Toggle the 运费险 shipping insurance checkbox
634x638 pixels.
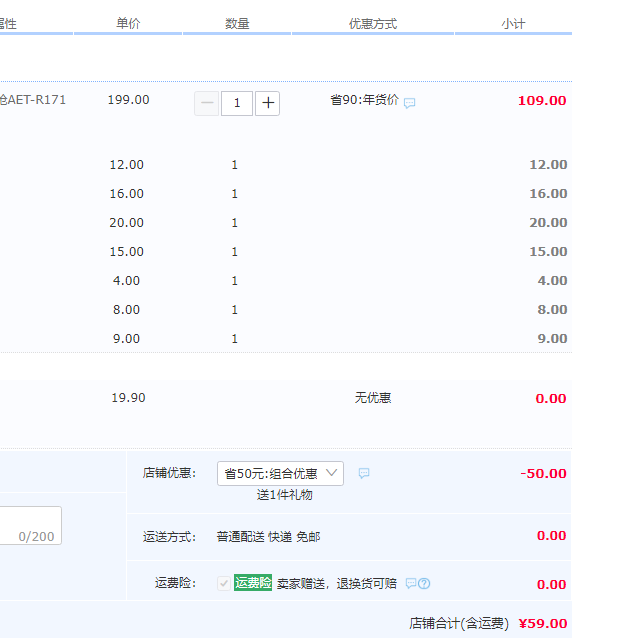point(223,584)
